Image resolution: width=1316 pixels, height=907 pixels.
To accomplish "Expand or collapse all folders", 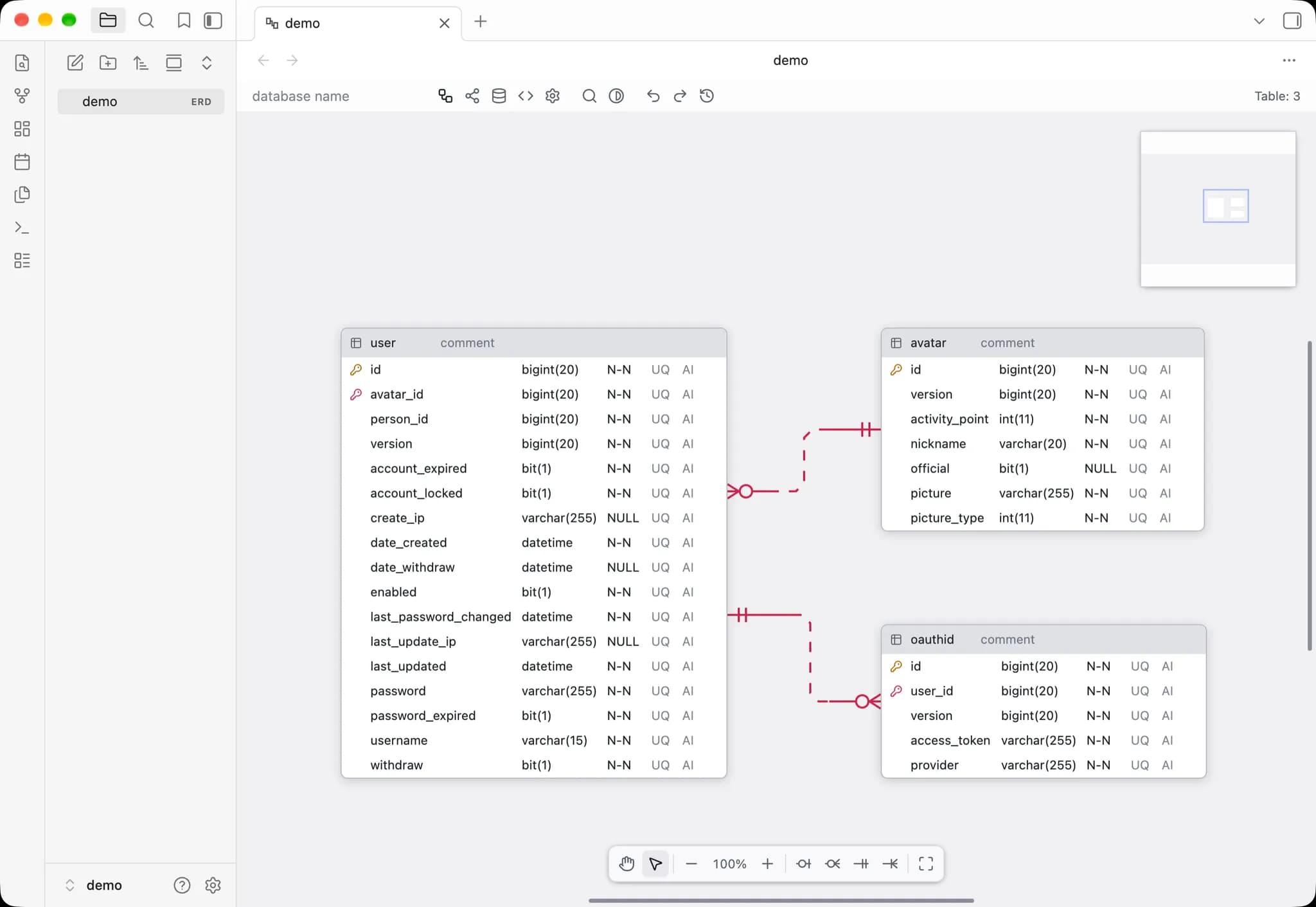I will [206, 62].
